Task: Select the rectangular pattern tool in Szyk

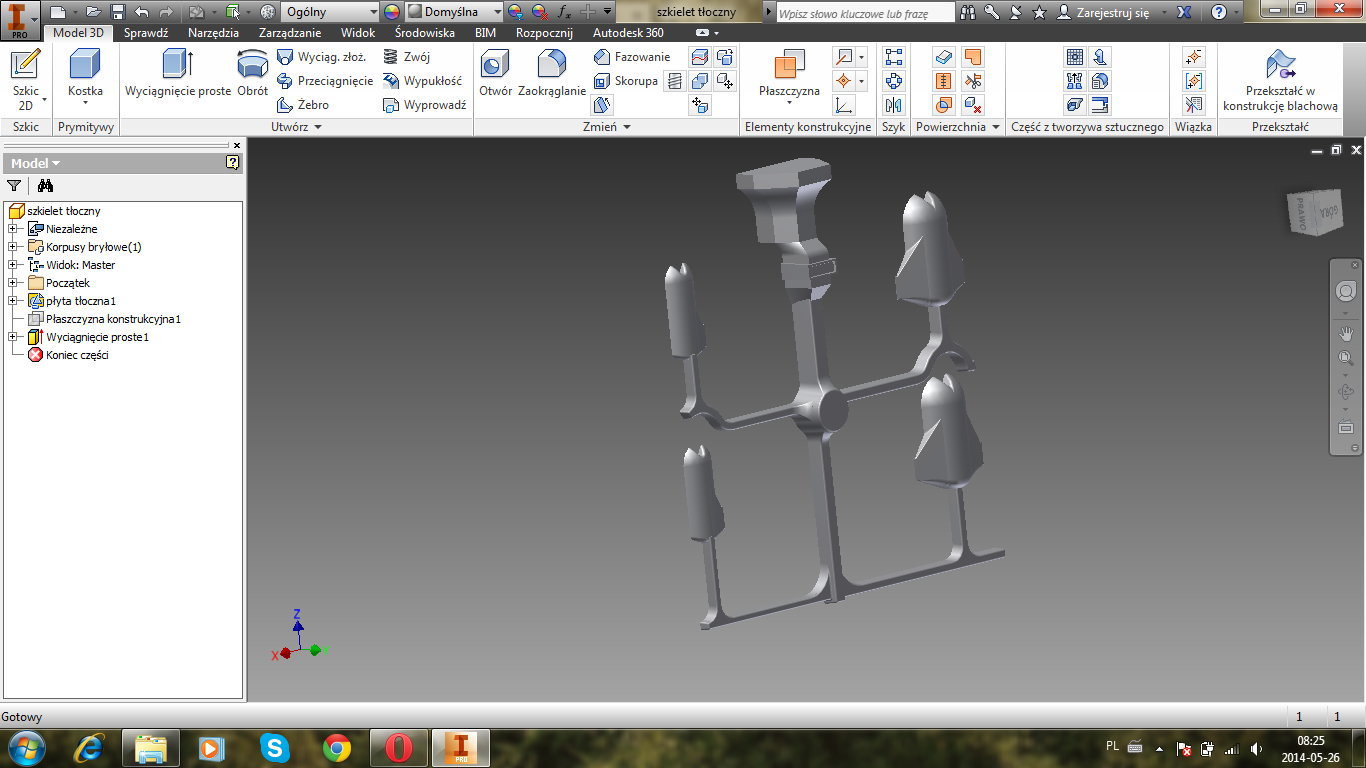Action: [894, 57]
